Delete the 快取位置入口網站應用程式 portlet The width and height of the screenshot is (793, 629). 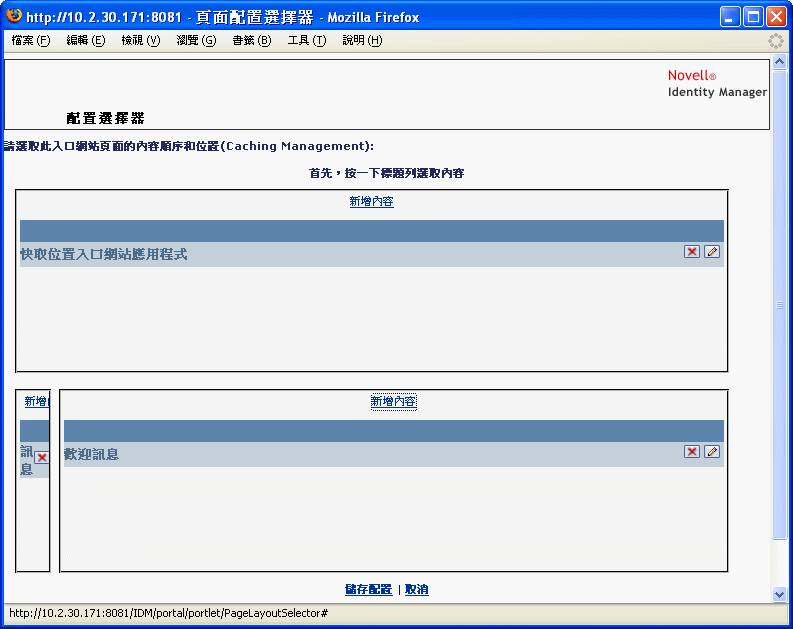(x=691, y=252)
